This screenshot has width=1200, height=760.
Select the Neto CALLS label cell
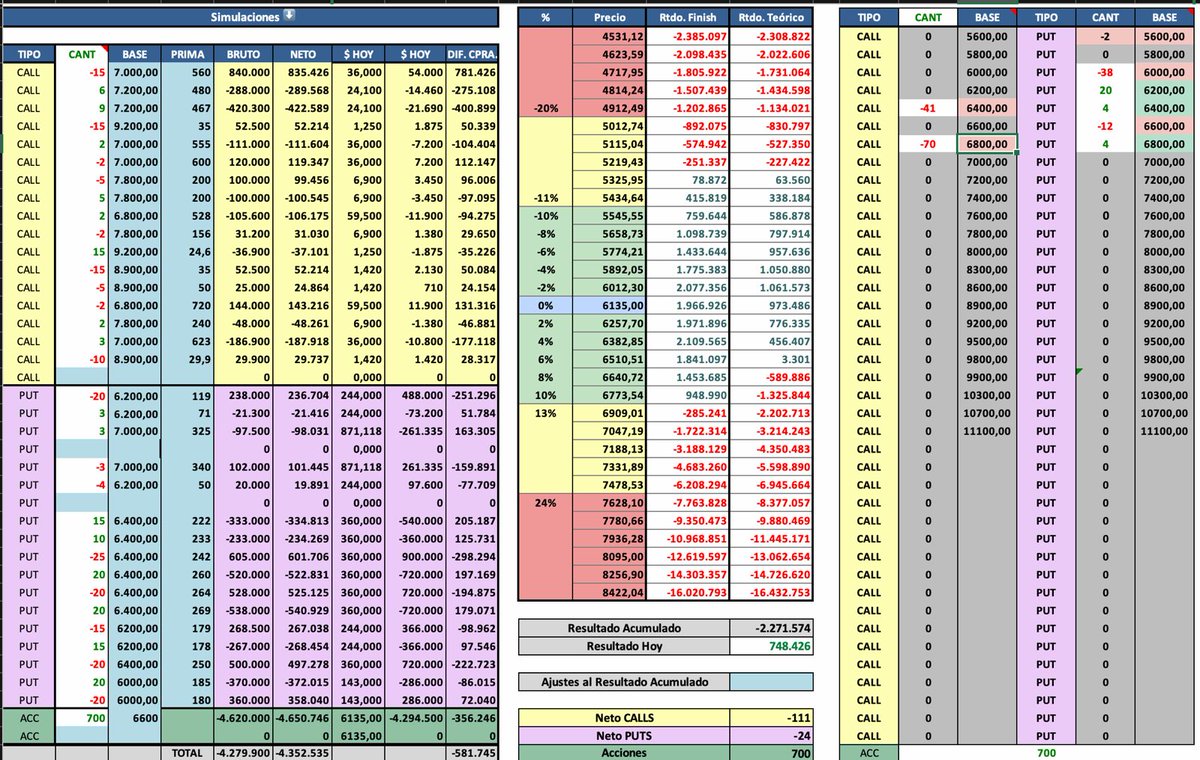point(624,717)
